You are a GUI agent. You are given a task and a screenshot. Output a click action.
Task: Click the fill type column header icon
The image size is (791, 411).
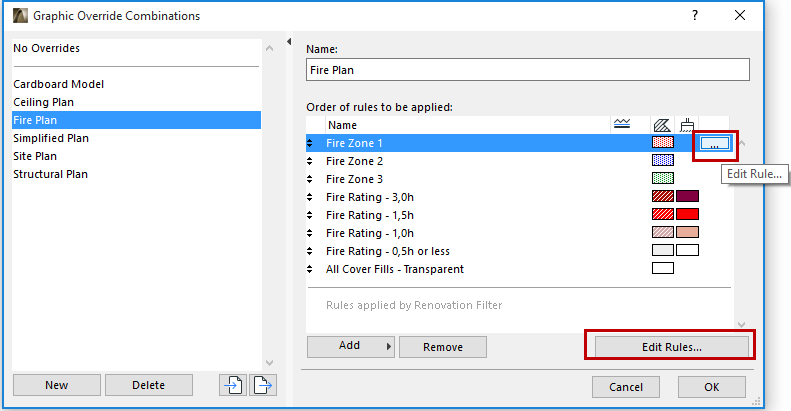coord(661,124)
